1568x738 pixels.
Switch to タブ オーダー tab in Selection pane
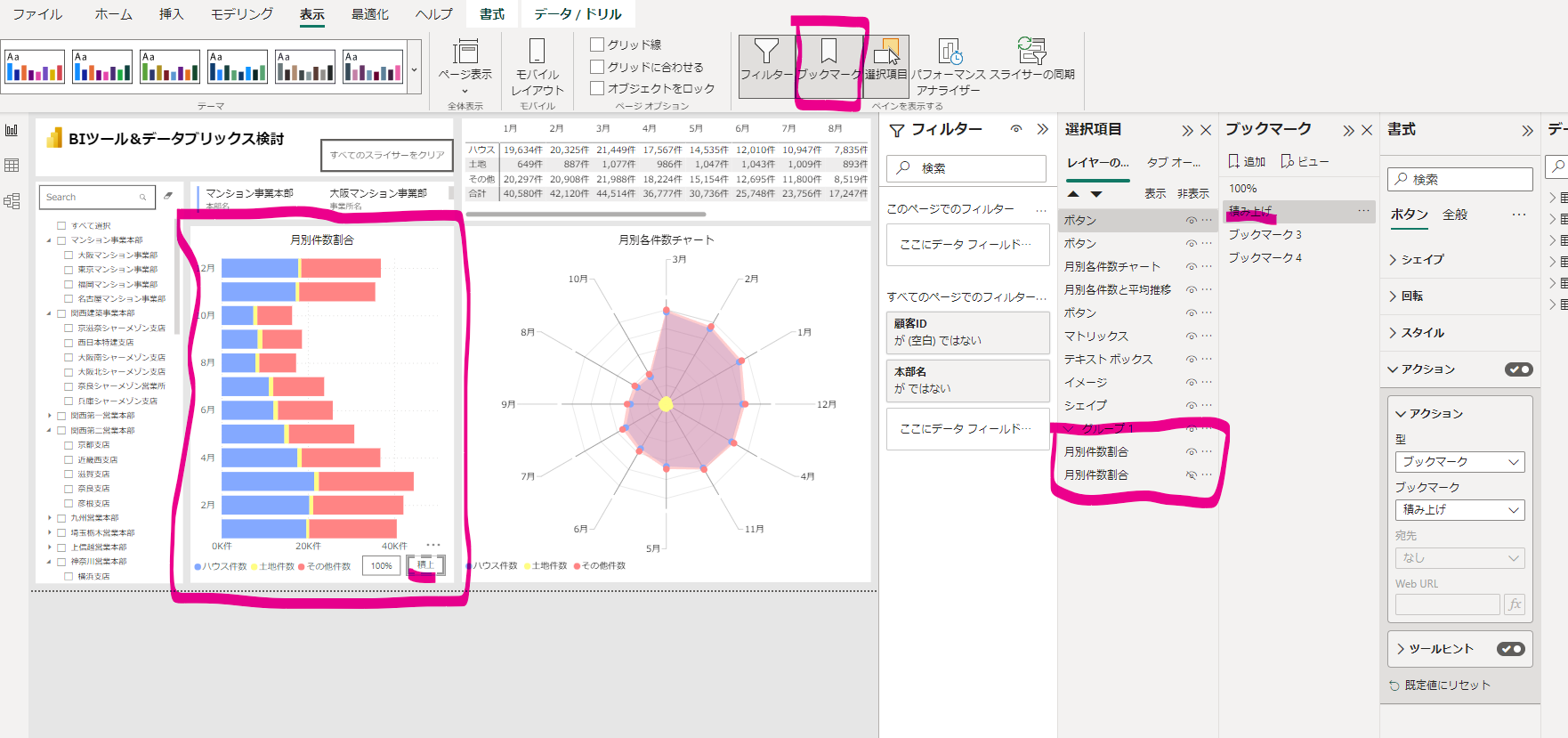(1174, 162)
